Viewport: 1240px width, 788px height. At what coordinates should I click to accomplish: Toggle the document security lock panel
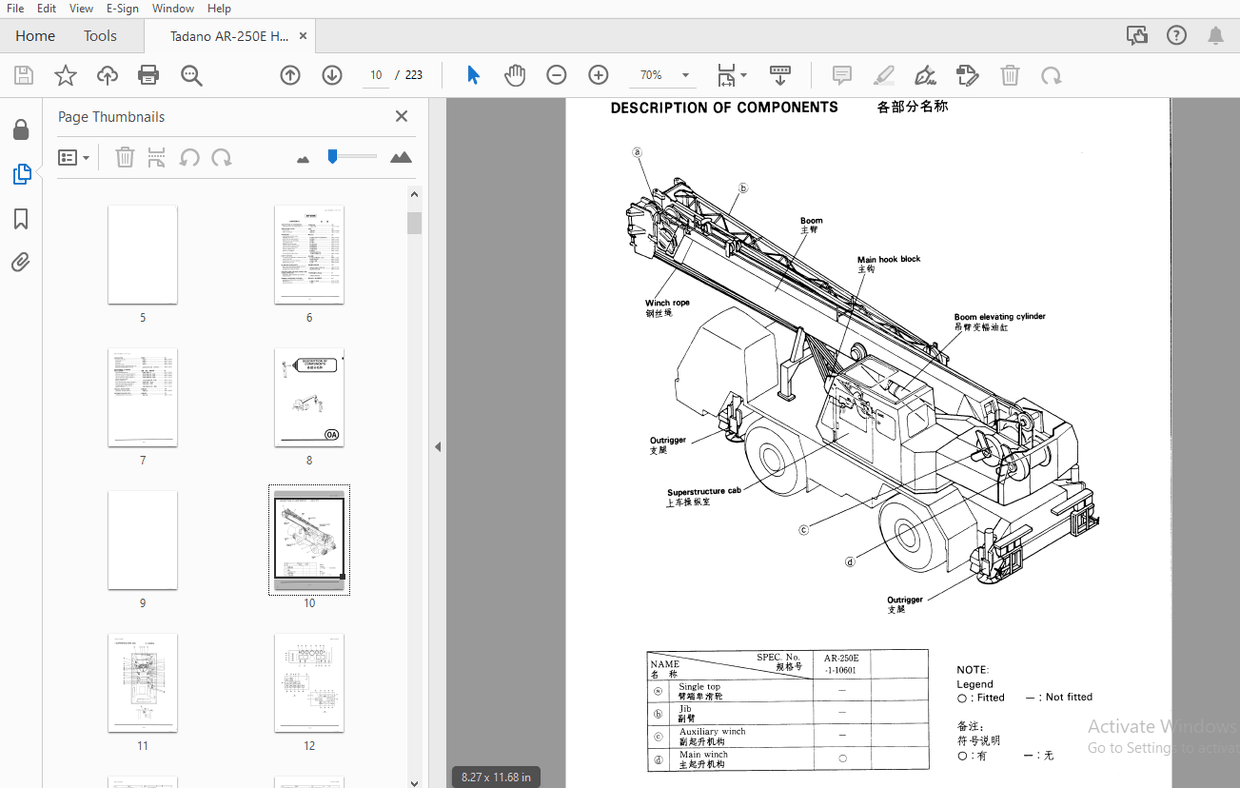(22, 129)
